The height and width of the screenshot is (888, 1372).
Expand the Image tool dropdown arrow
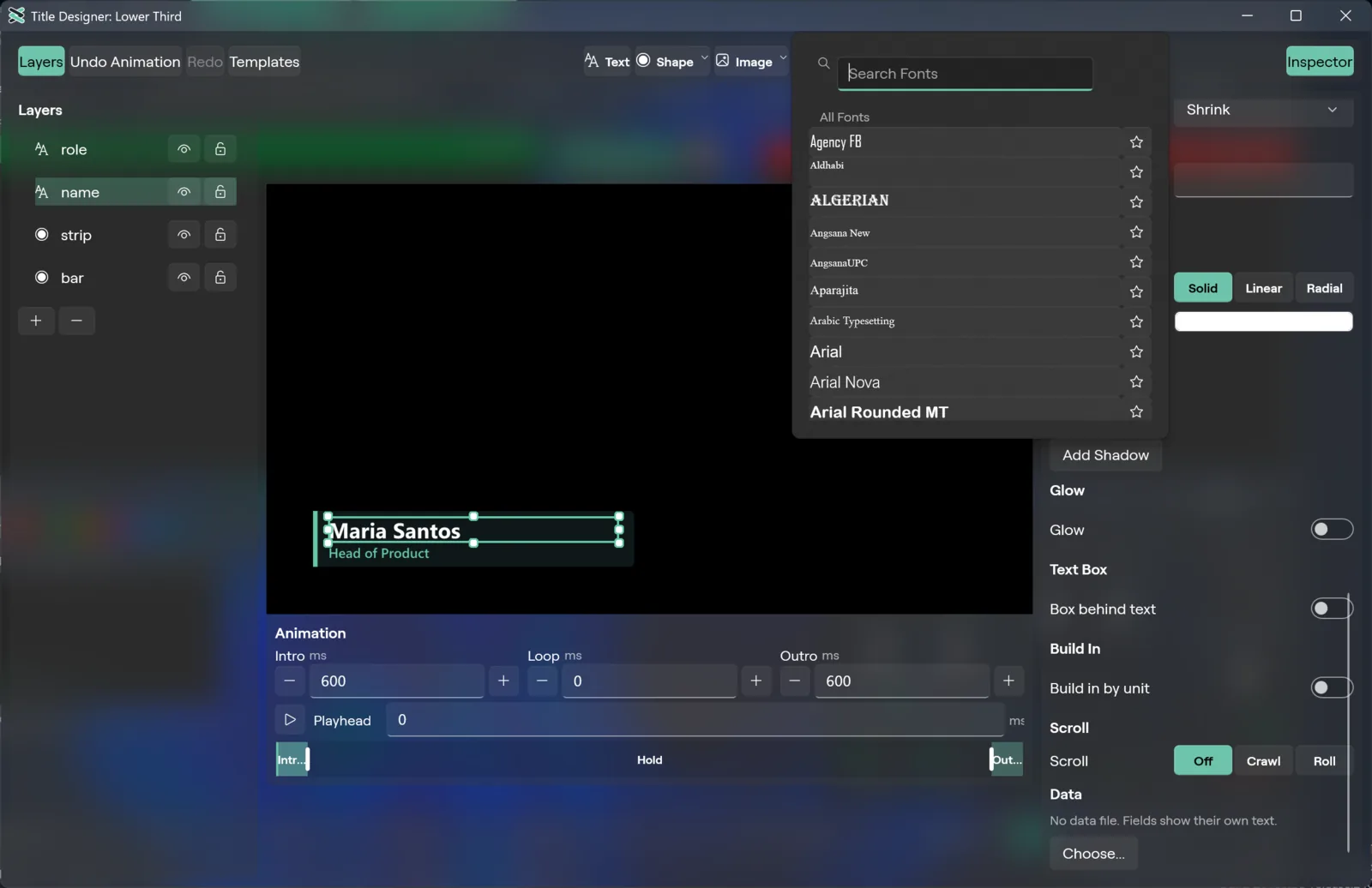pyautogui.click(x=783, y=59)
